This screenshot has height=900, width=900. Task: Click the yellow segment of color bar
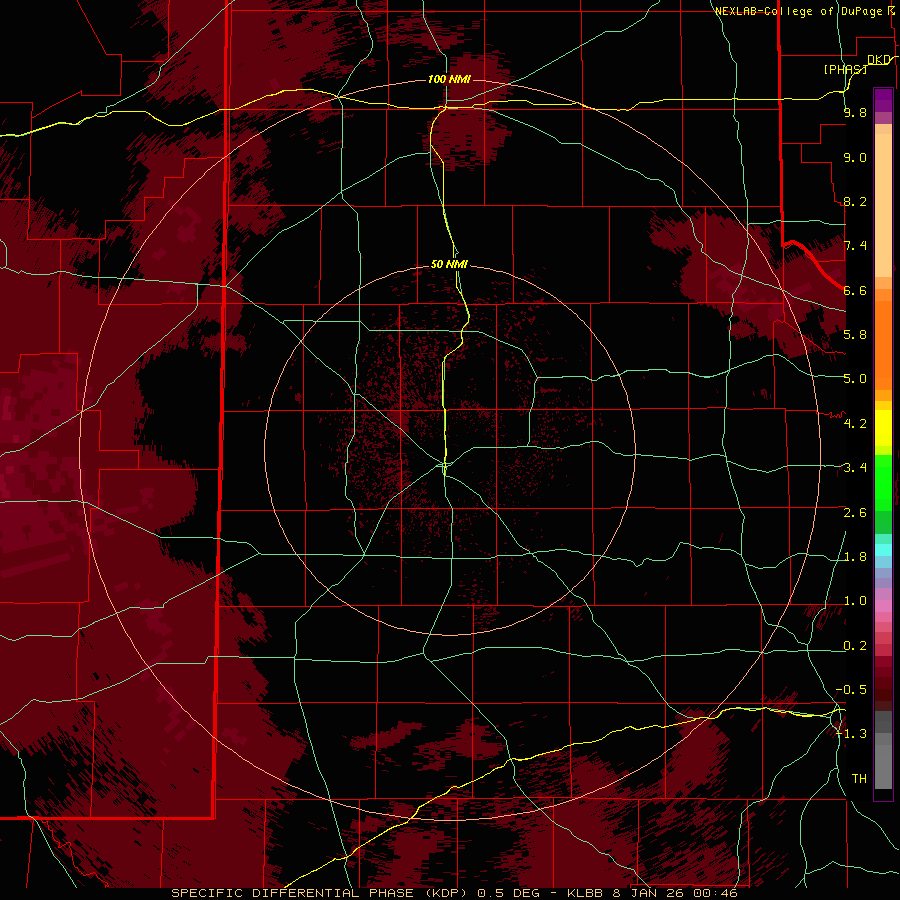883,428
